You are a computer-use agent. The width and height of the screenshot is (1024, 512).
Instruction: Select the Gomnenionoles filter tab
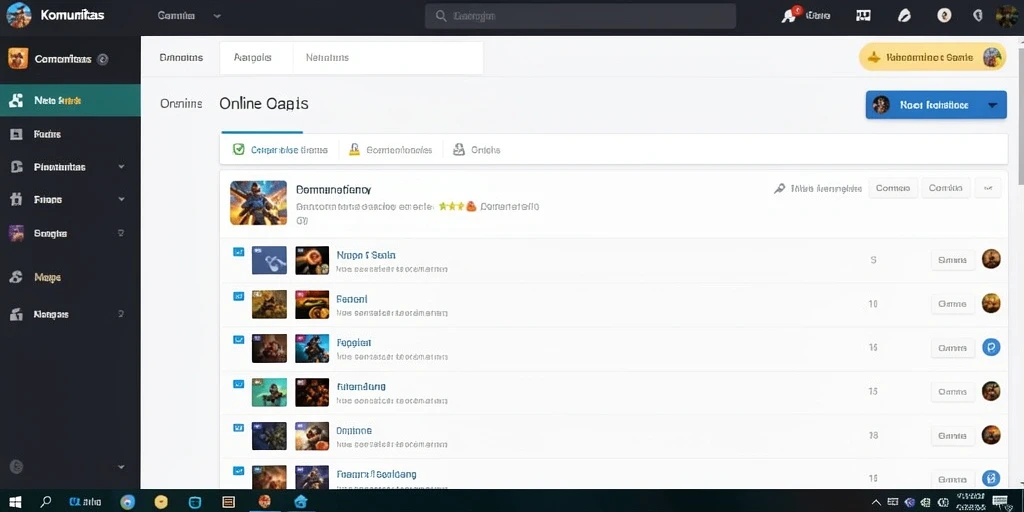pyautogui.click(x=391, y=150)
